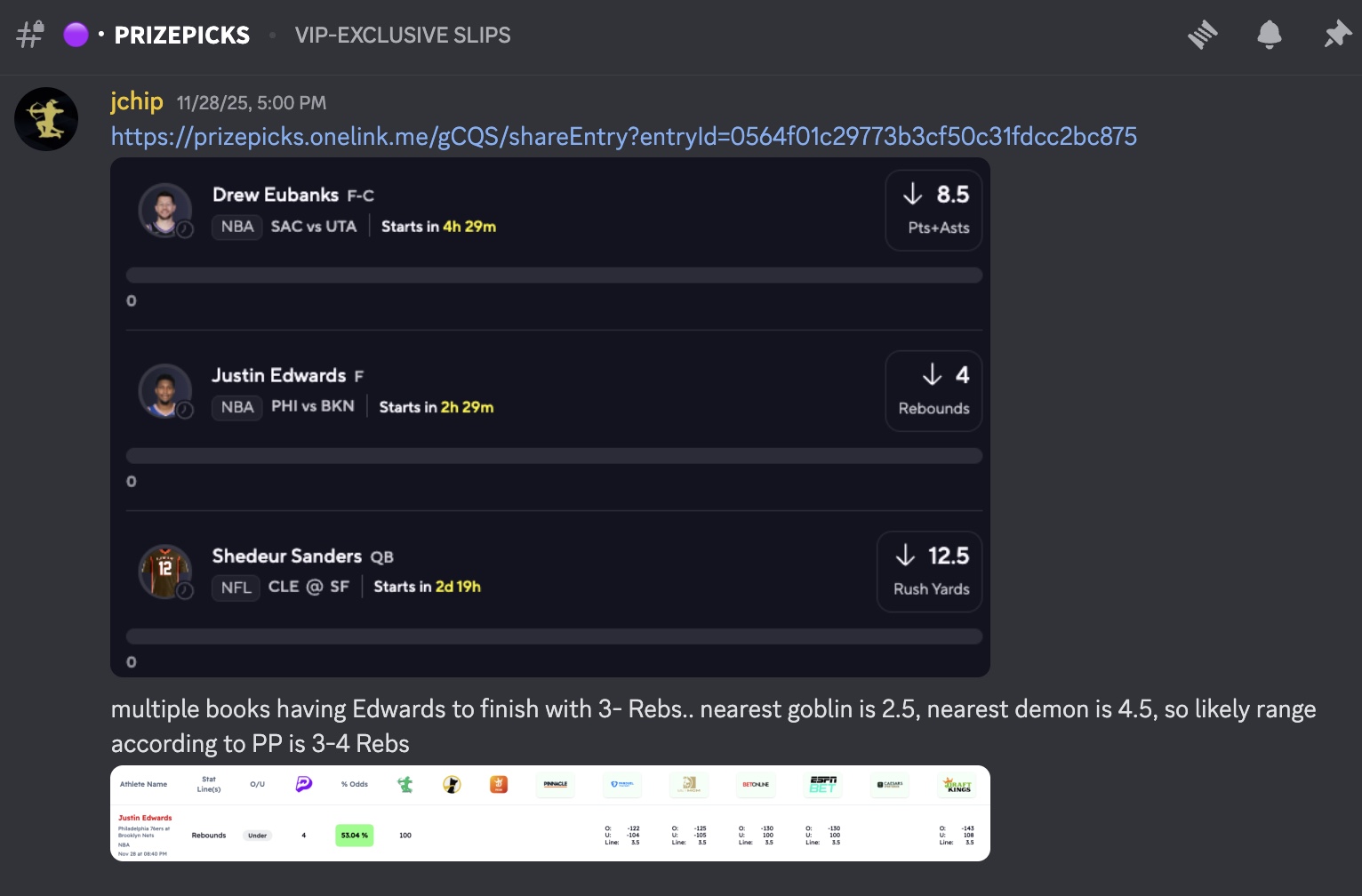Click Shedeur Sanders player photo
The width and height of the screenshot is (1362, 896).
[x=165, y=571]
